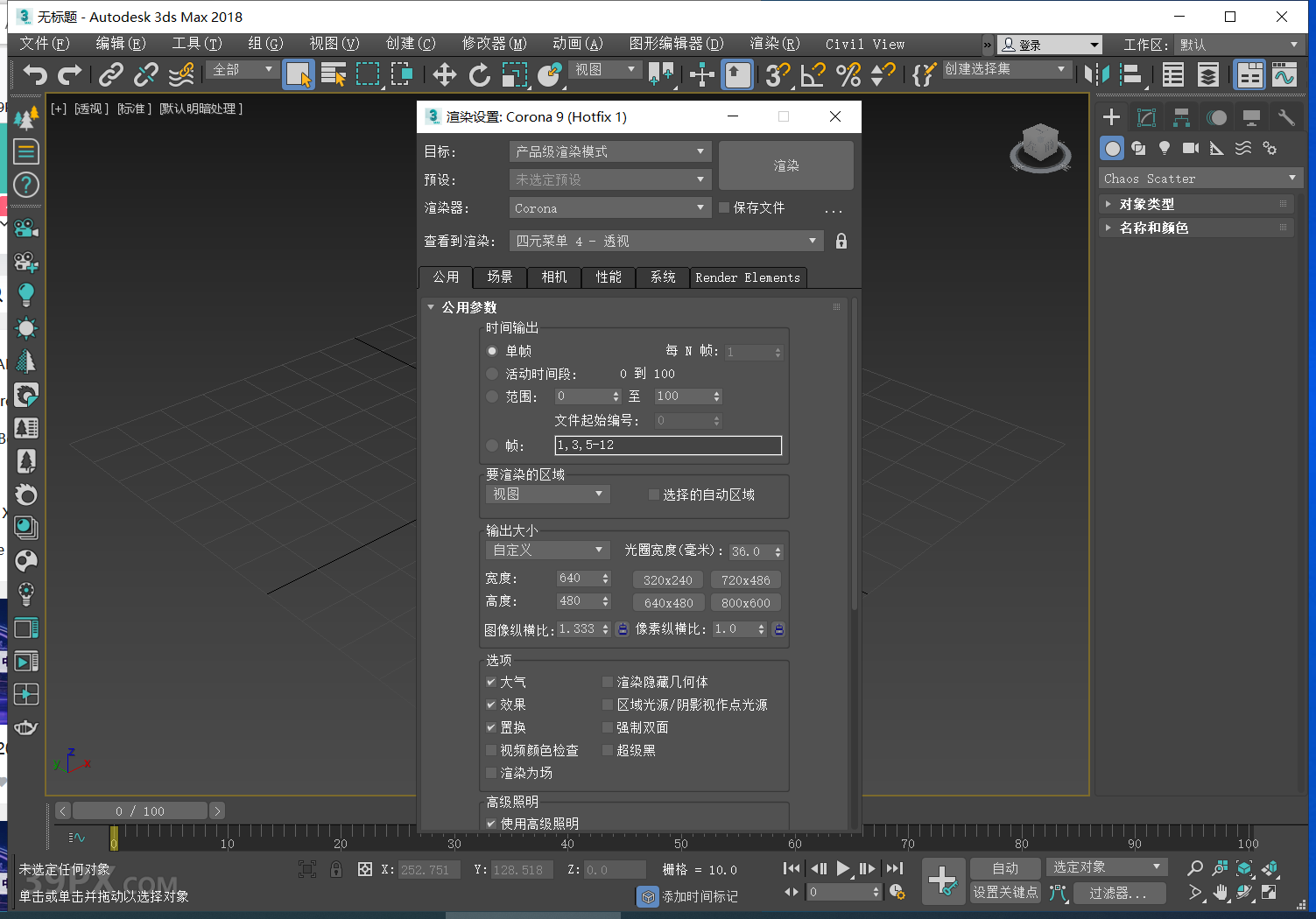Enable the 保存文件 checkbox
The height and width of the screenshot is (919, 1316).
pos(724,208)
